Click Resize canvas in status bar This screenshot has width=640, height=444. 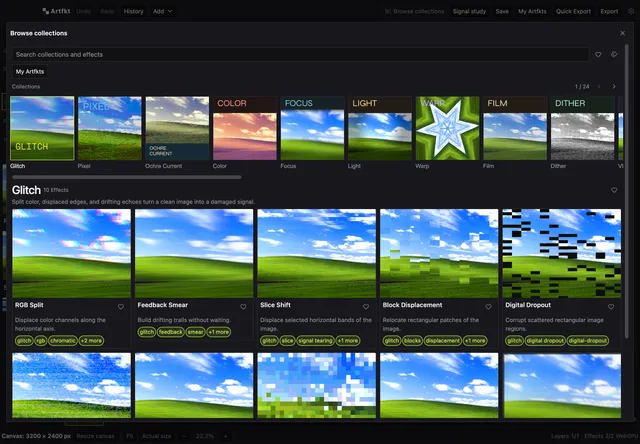point(96,436)
